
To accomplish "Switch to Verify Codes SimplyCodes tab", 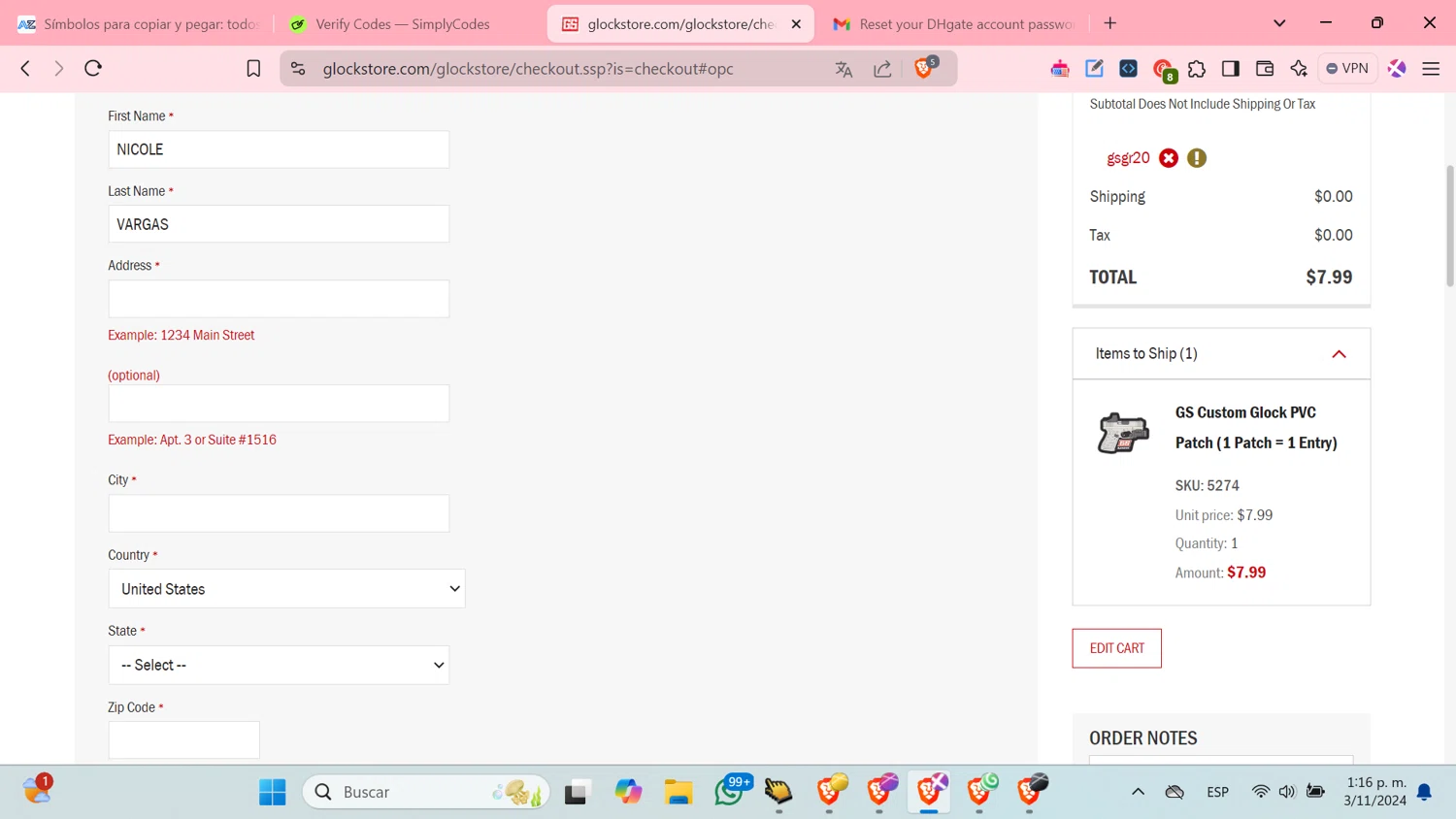I will click(x=403, y=24).
